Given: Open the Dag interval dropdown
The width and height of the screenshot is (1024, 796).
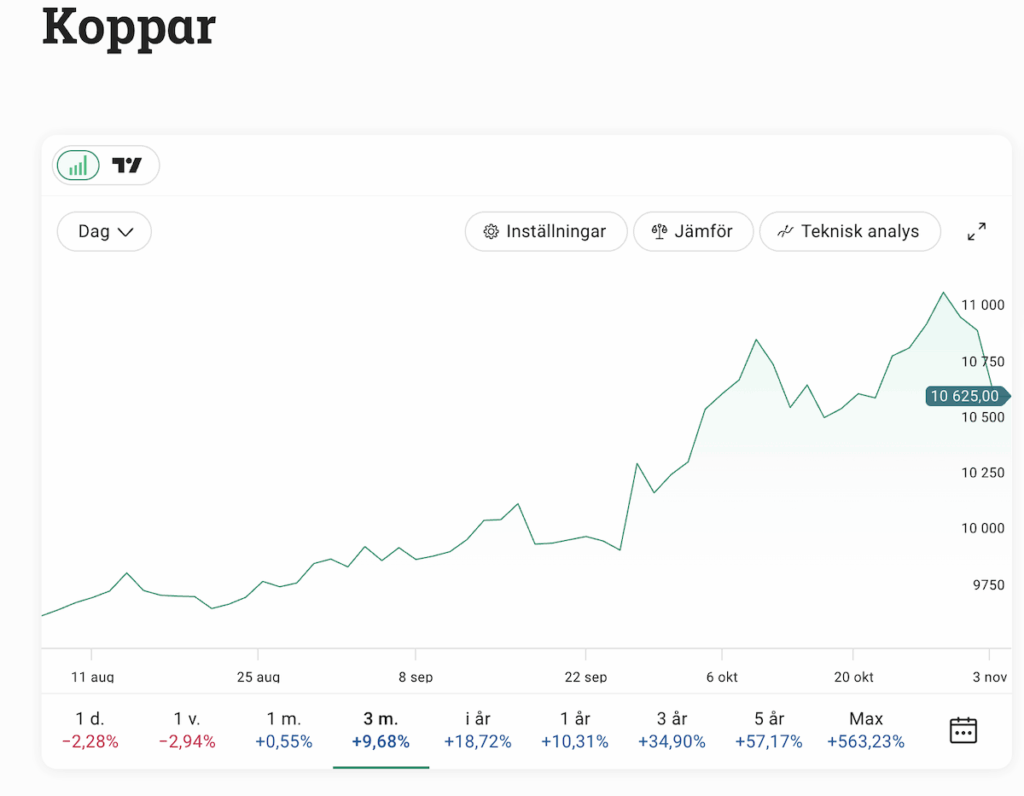Looking at the screenshot, I should (x=104, y=231).
